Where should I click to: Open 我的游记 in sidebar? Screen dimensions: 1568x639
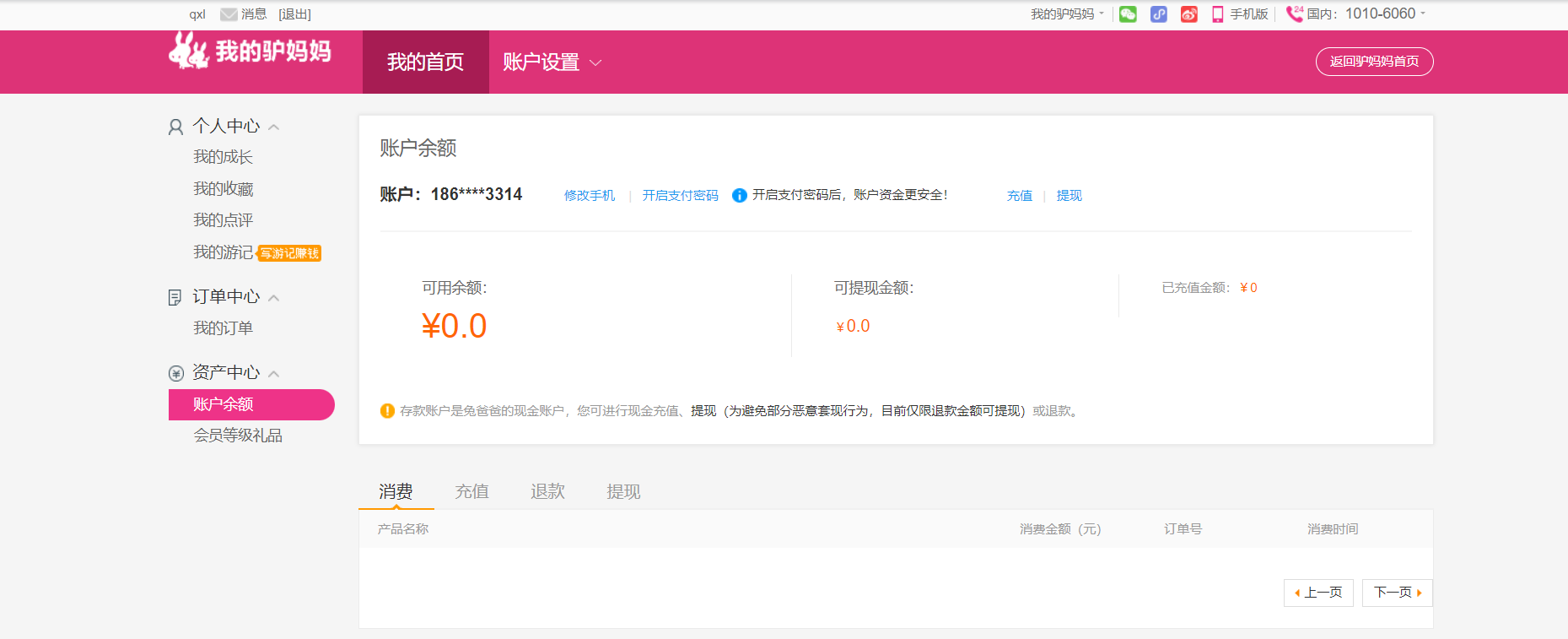coord(223,252)
